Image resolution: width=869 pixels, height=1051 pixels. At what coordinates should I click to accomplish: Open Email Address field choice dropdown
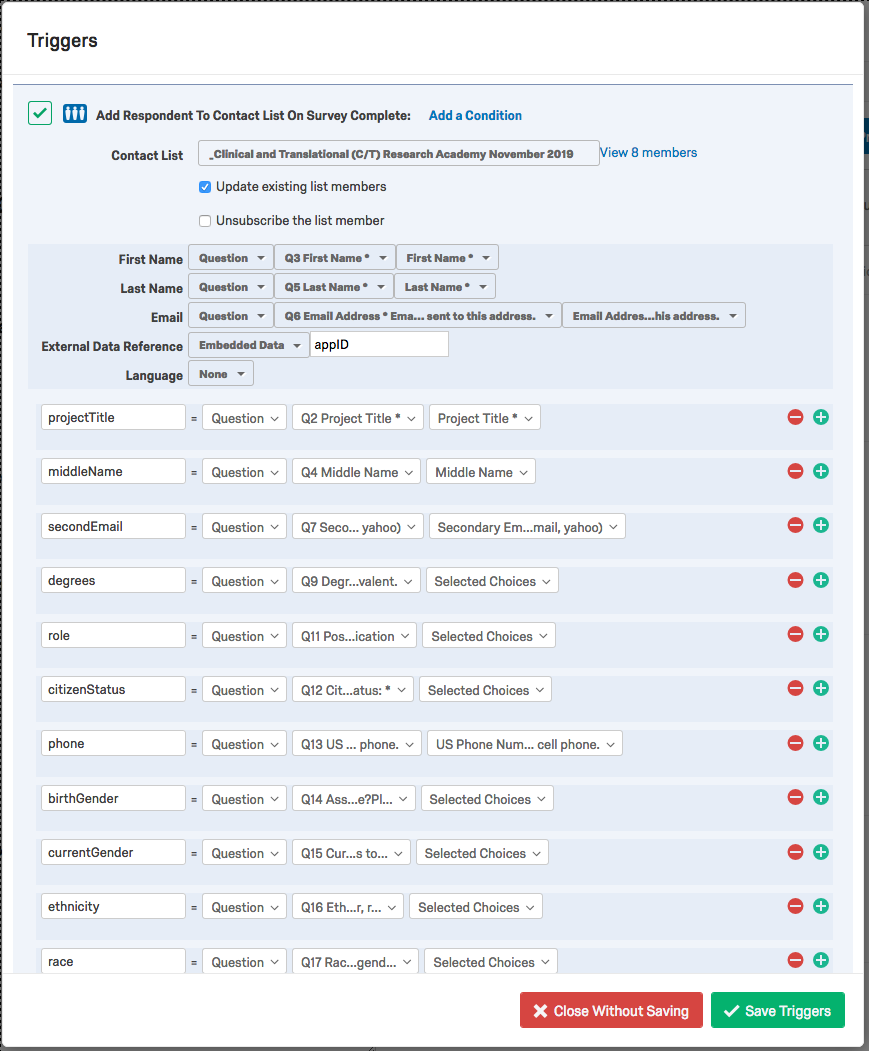[654, 316]
